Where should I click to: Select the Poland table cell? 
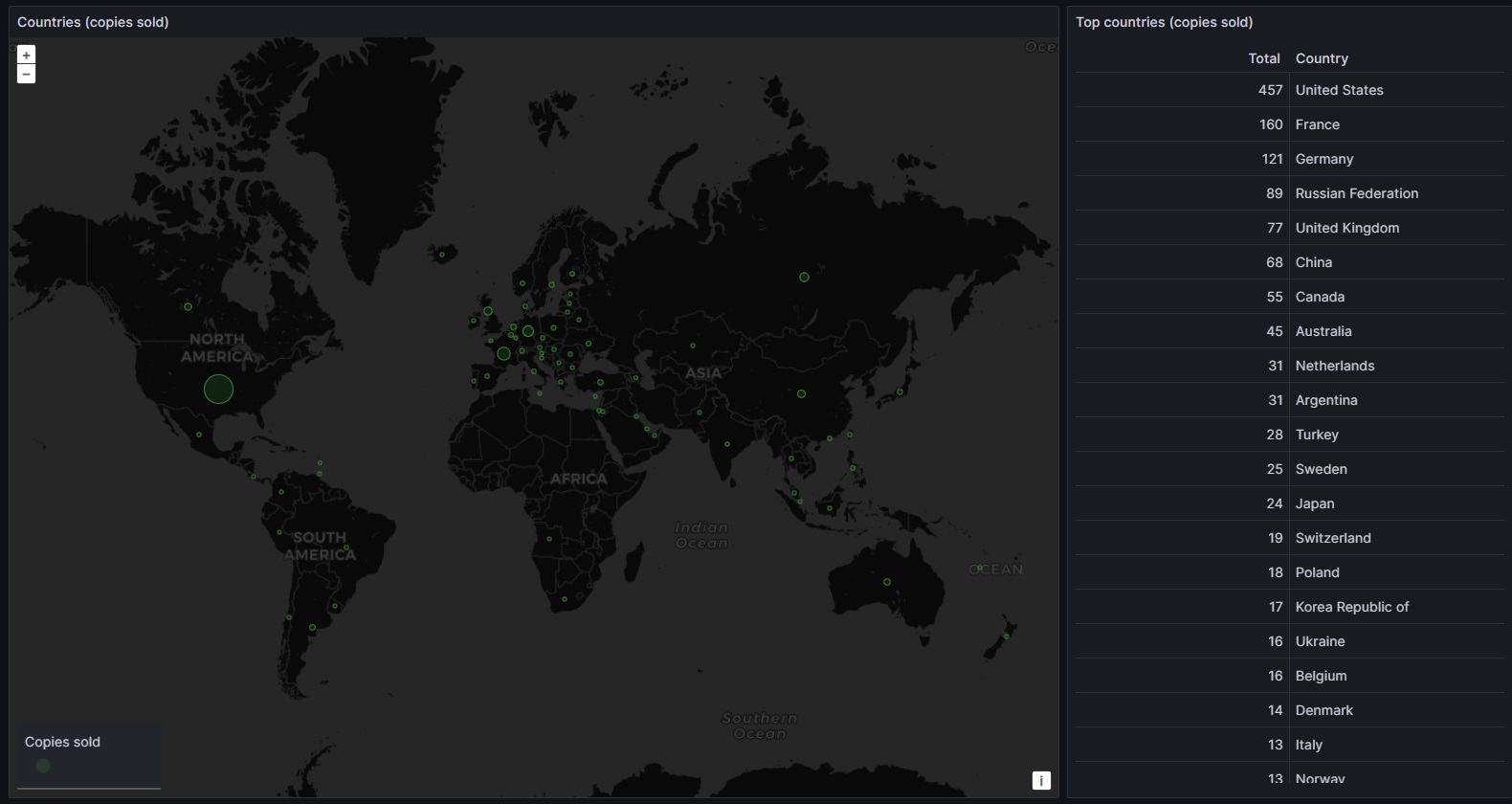tap(1396, 572)
